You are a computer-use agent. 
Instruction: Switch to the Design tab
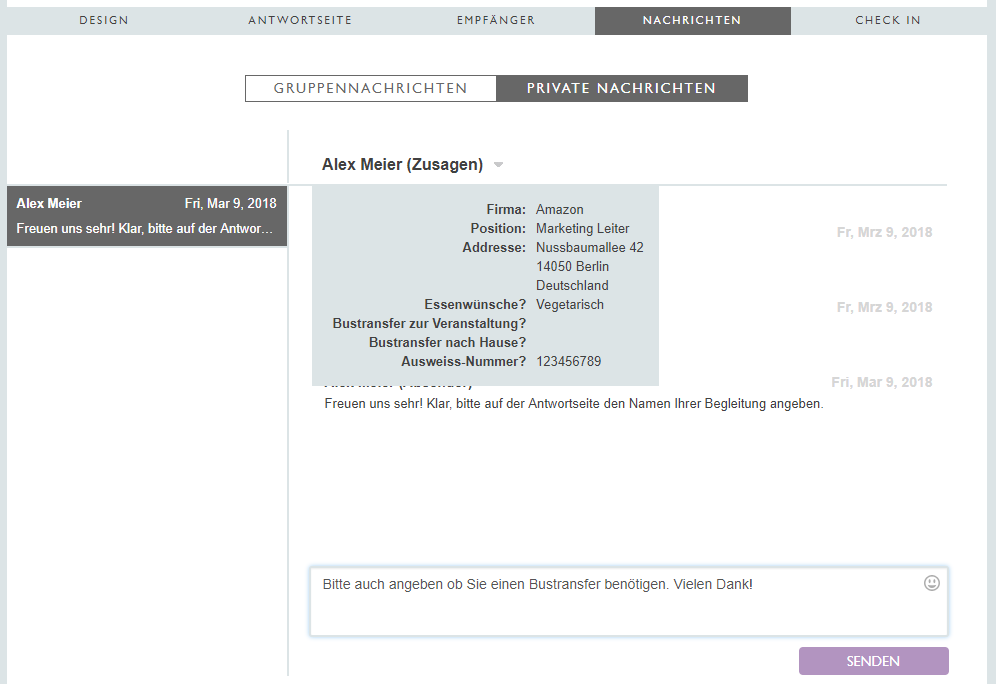click(104, 21)
